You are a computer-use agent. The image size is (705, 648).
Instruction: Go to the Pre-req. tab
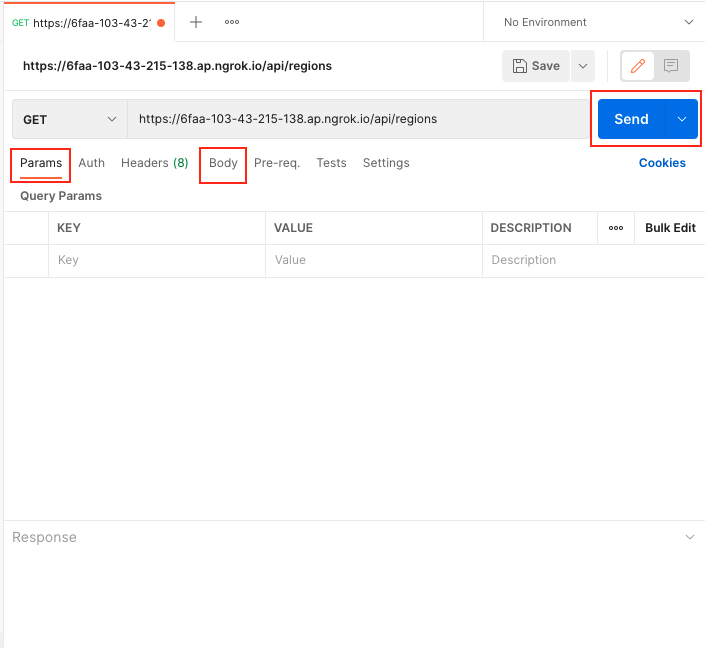click(x=277, y=163)
